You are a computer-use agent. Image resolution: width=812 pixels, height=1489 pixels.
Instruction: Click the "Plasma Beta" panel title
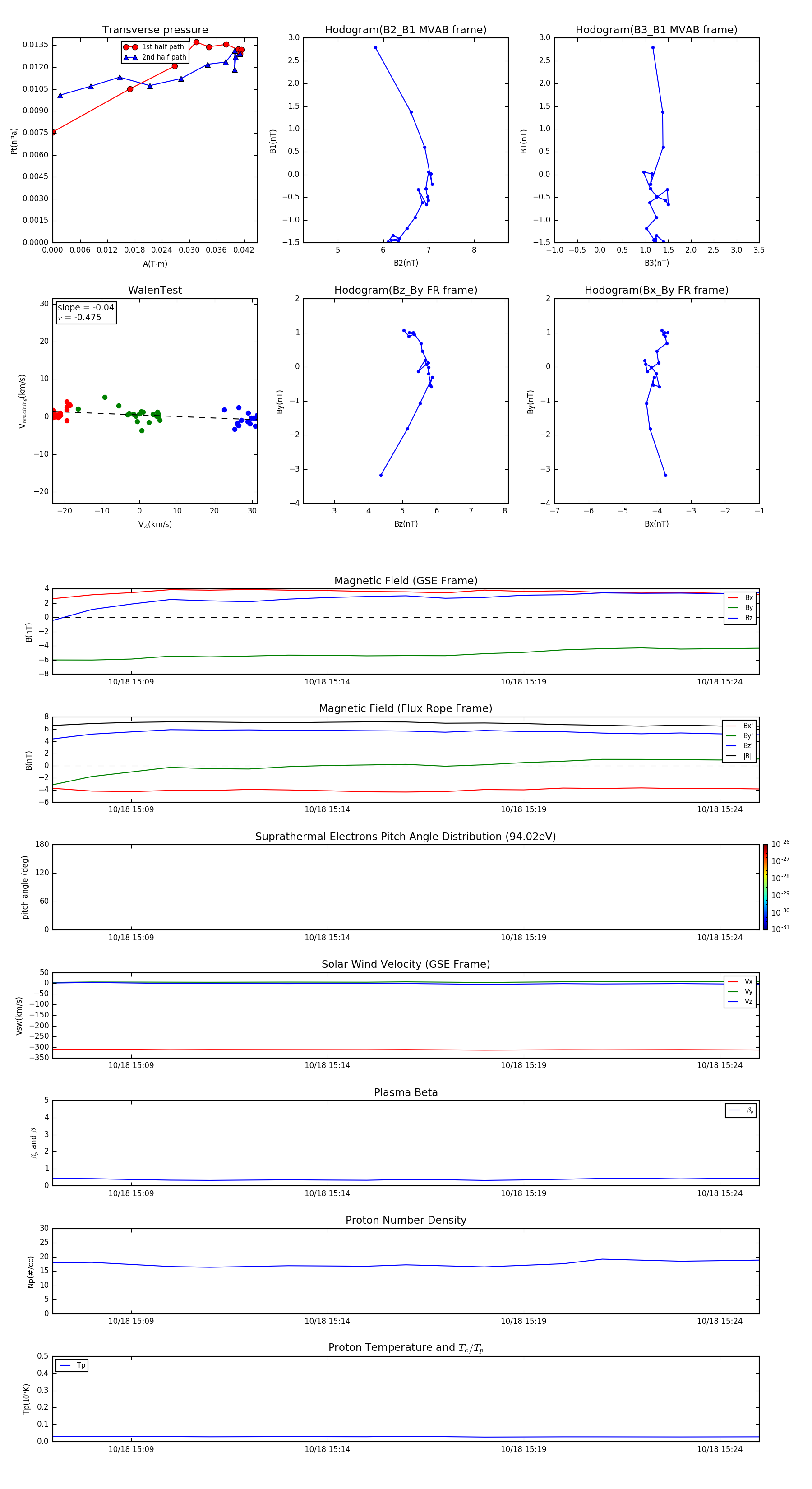[406, 1092]
